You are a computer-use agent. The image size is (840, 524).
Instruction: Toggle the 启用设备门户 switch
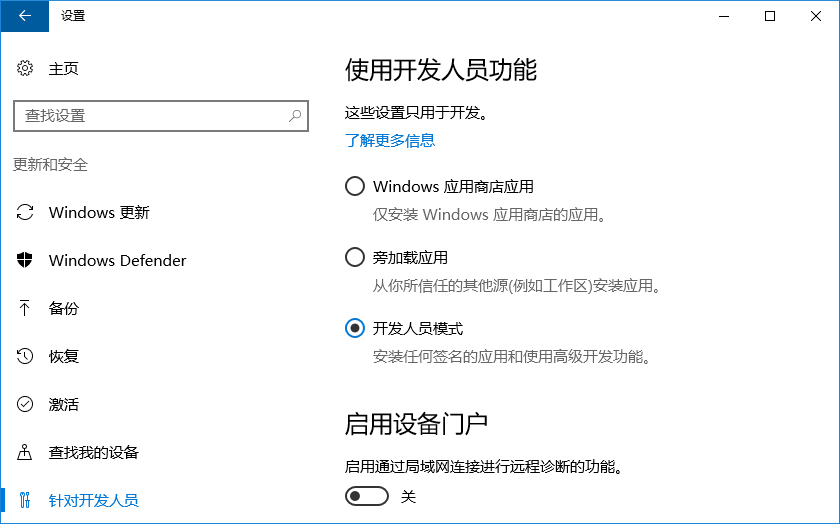pos(366,496)
